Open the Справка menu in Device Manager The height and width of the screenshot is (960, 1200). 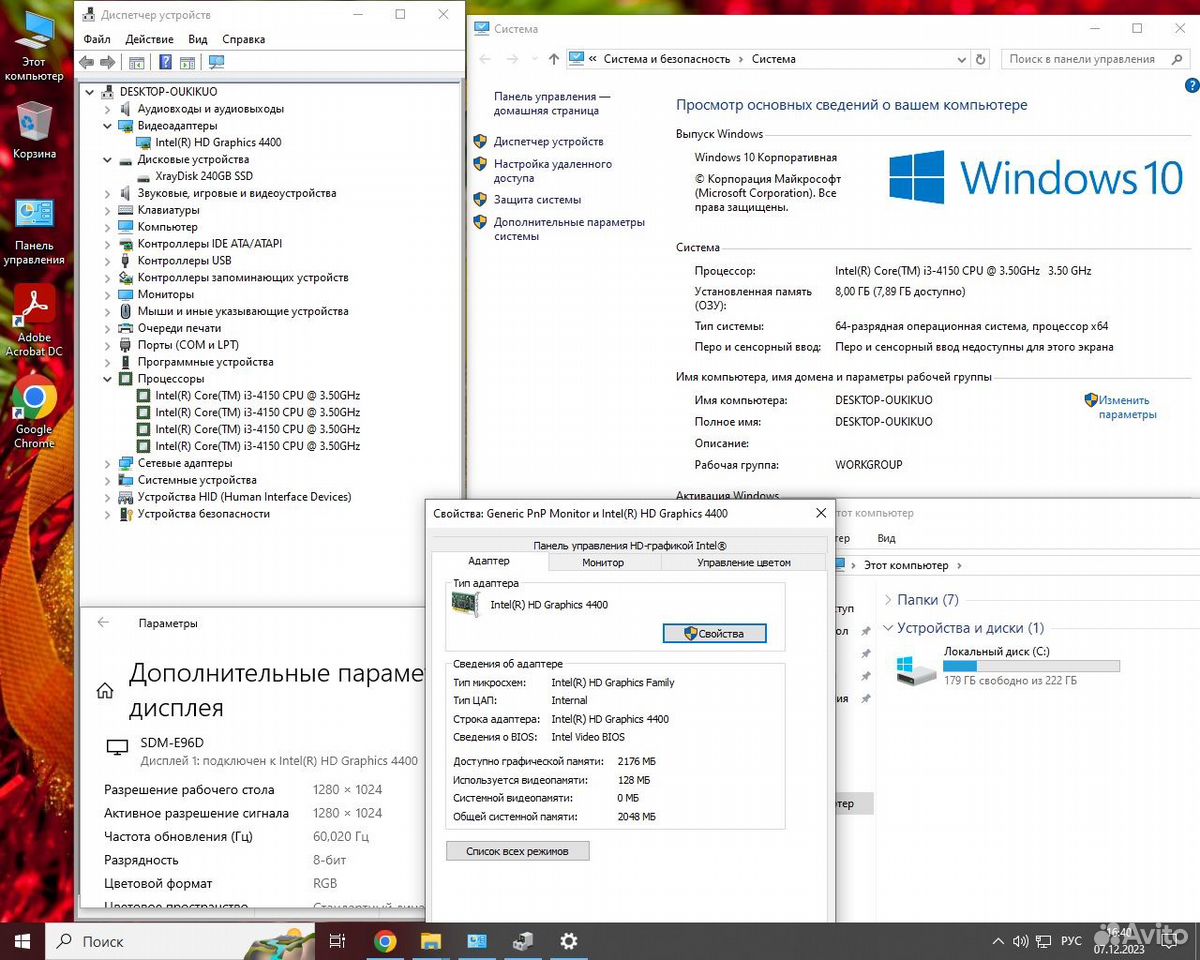tap(243, 39)
